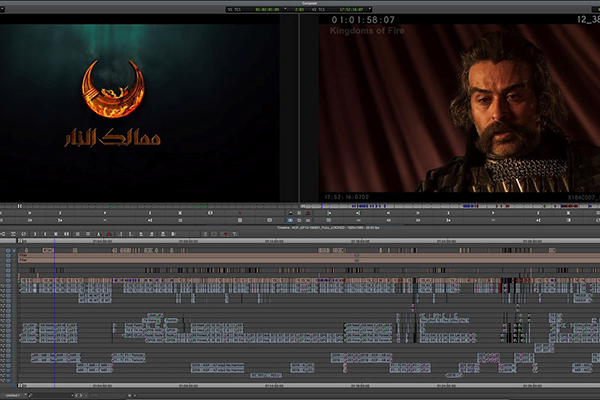This screenshot has width=600, height=400.
Task: Click the Focus button beside the Untitled view menu
Action: [x=30, y=395]
